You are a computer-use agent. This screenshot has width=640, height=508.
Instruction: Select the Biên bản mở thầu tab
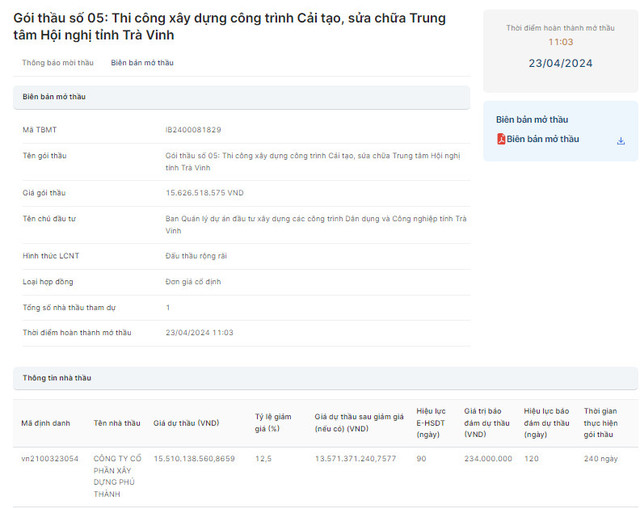pos(141,62)
